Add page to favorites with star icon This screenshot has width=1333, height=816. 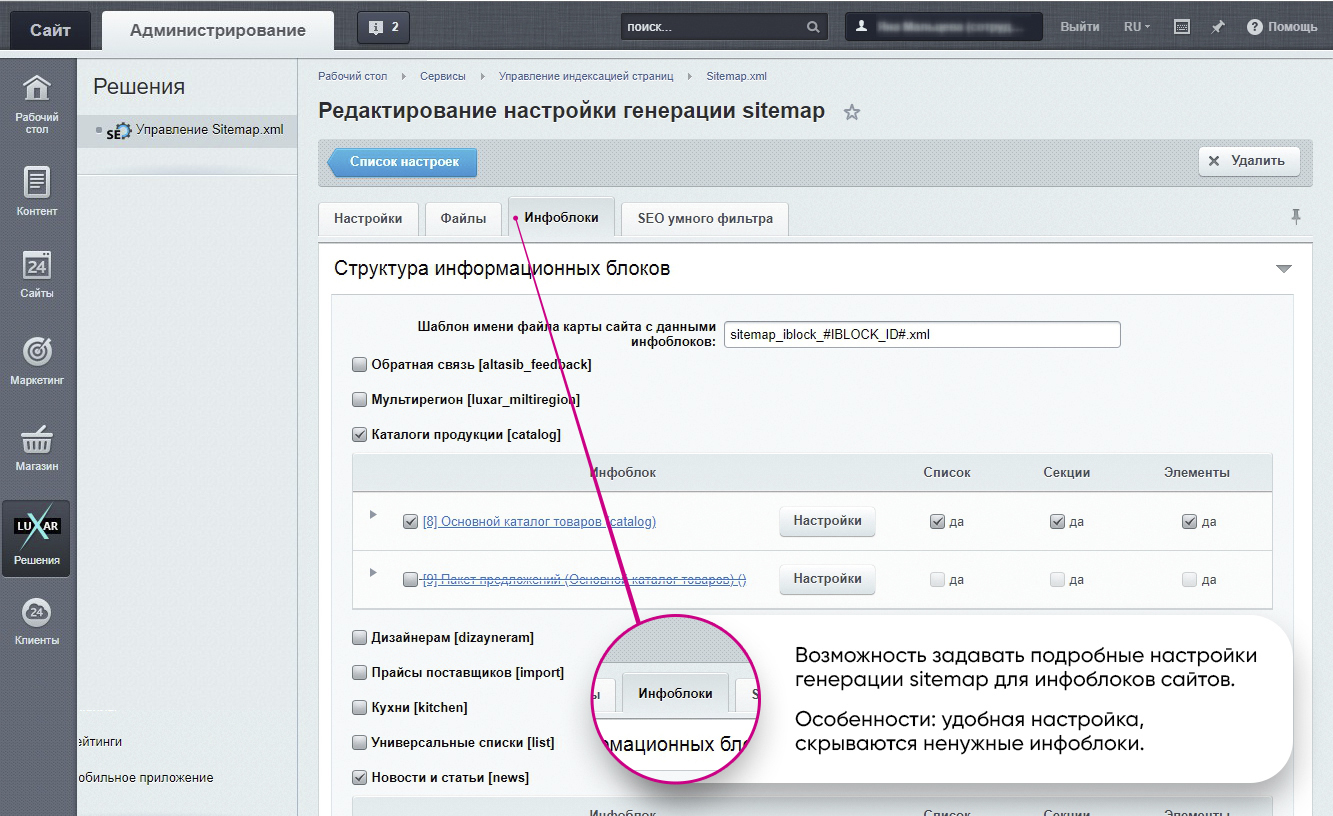click(852, 113)
